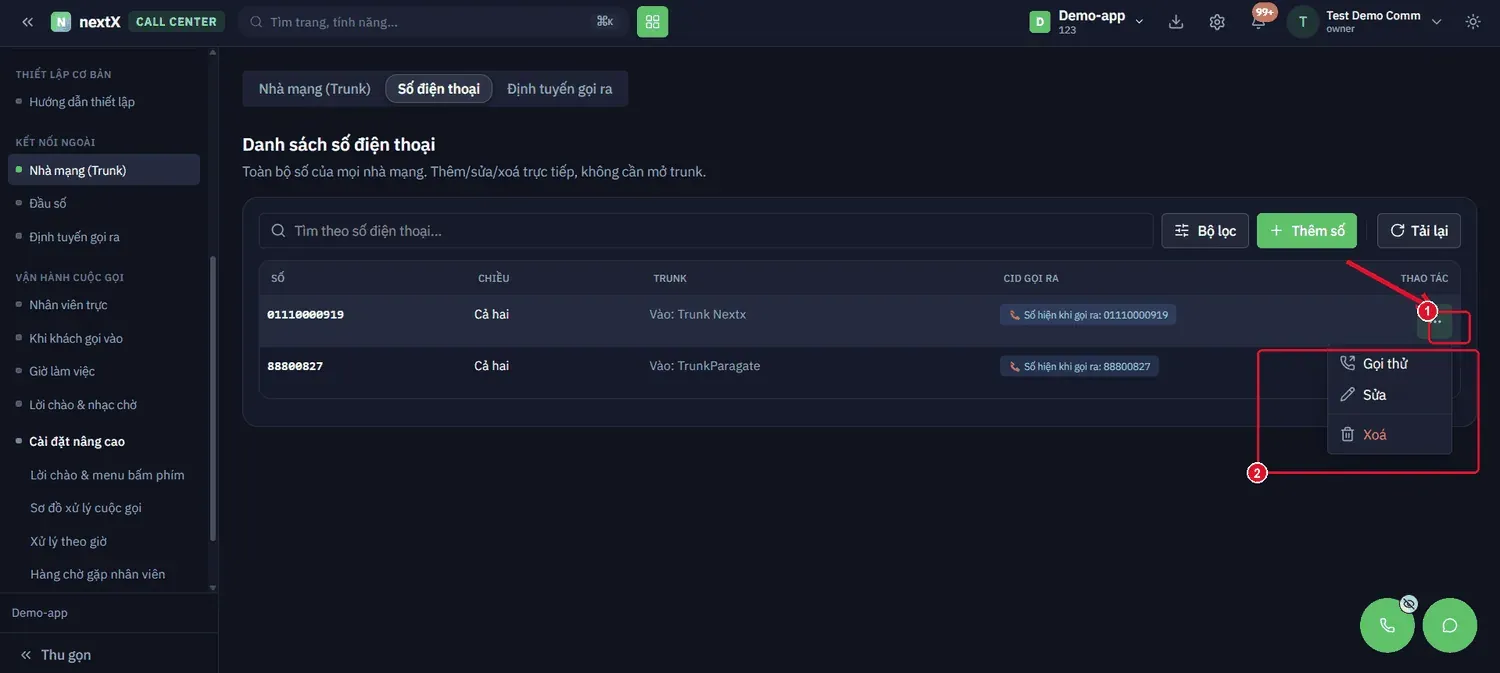Viewport: 1500px width, 673px height.
Task: Open the green app grid launcher
Action: [652, 22]
